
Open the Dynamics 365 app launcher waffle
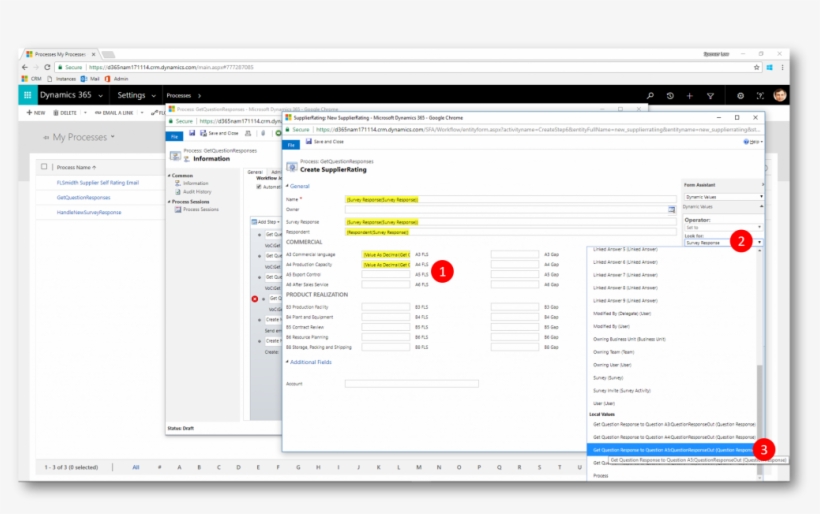coord(27,95)
